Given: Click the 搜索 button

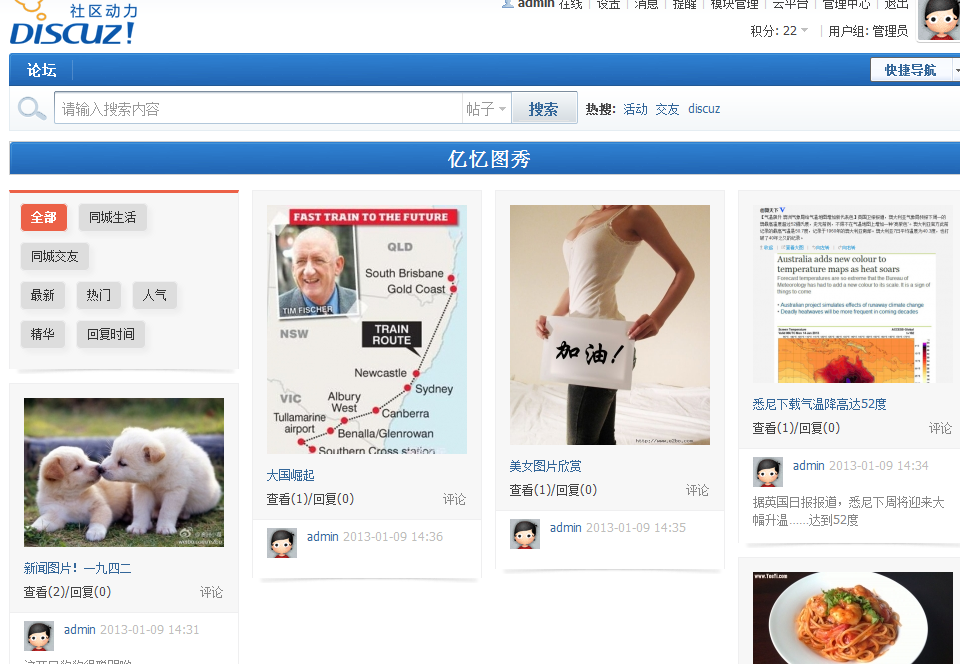Looking at the screenshot, I should (544, 109).
